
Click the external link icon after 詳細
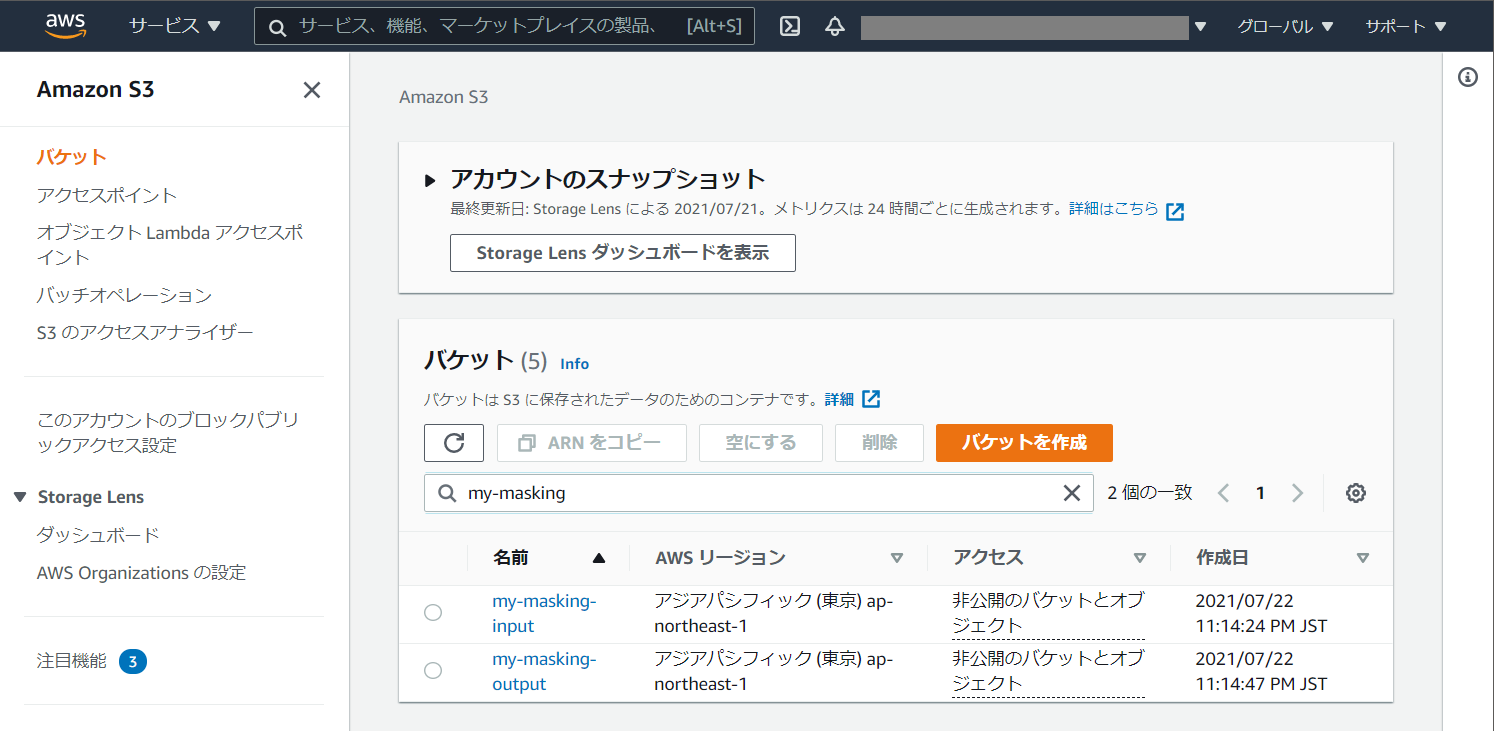pyautogui.click(x=871, y=399)
